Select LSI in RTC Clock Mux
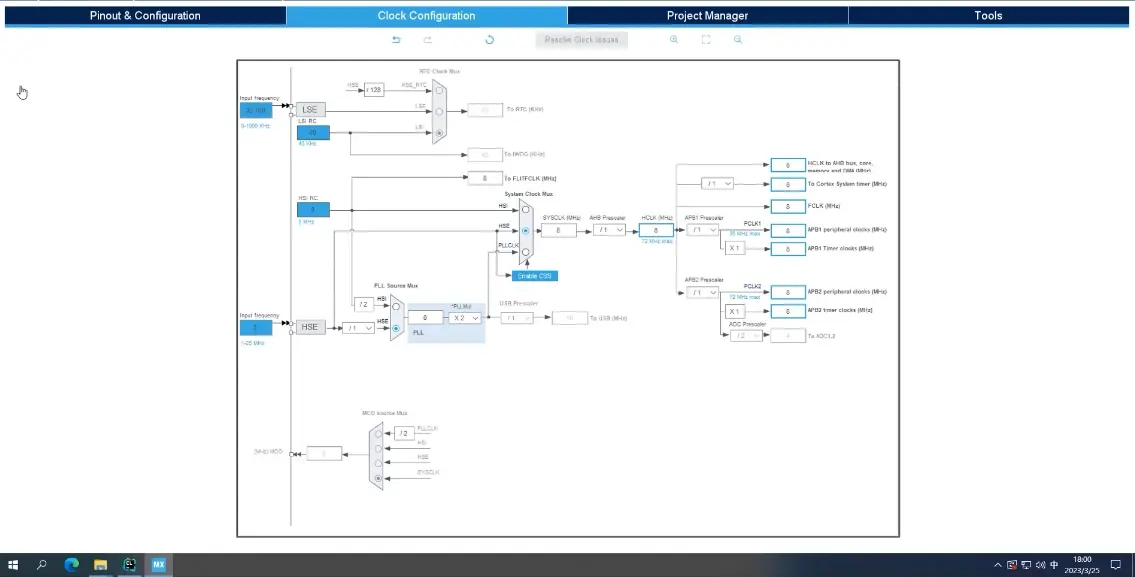Image resolution: width=1135 pixels, height=577 pixels. tap(439, 133)
